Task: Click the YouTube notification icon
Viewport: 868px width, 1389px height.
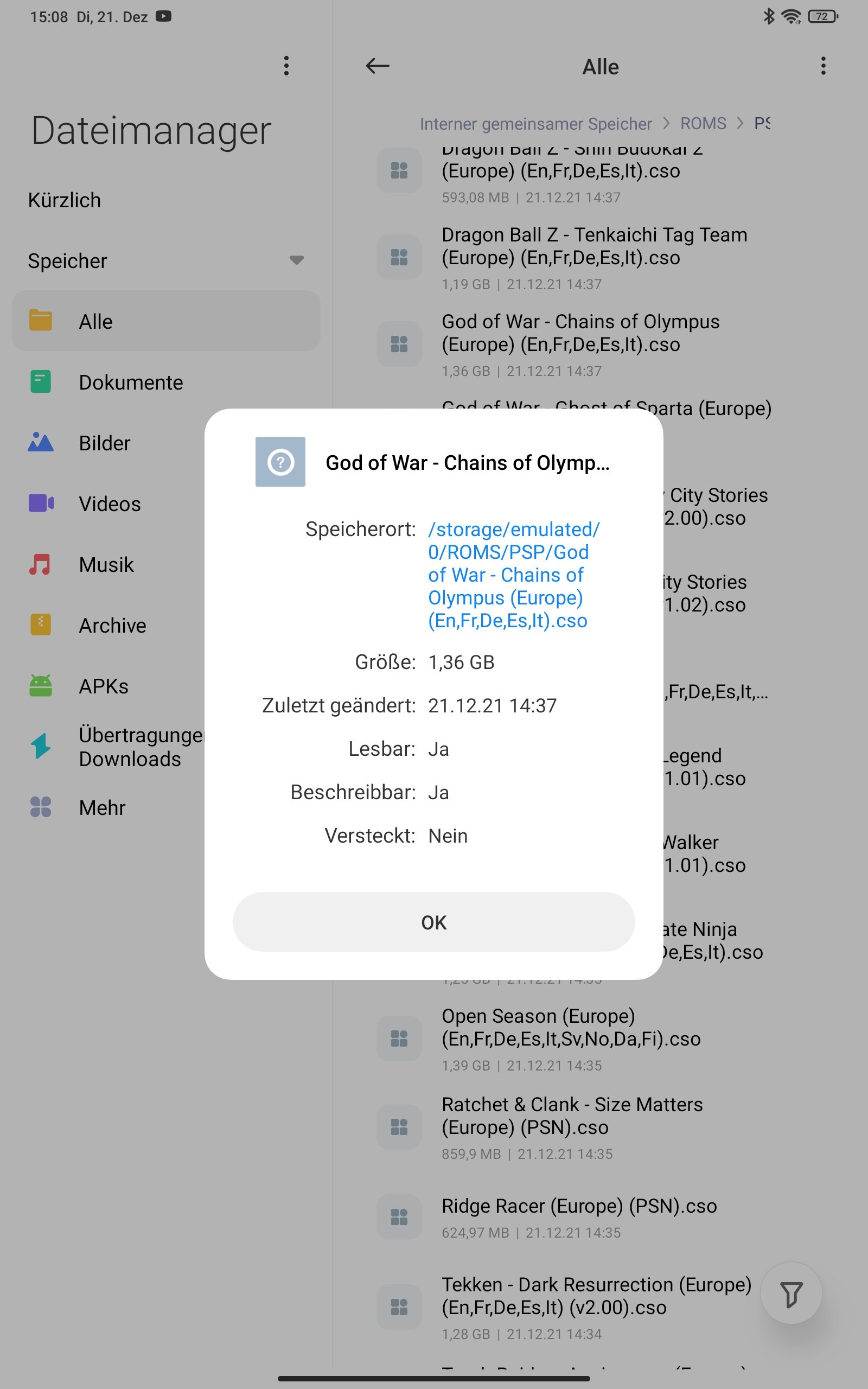Action: pos(164,16)
